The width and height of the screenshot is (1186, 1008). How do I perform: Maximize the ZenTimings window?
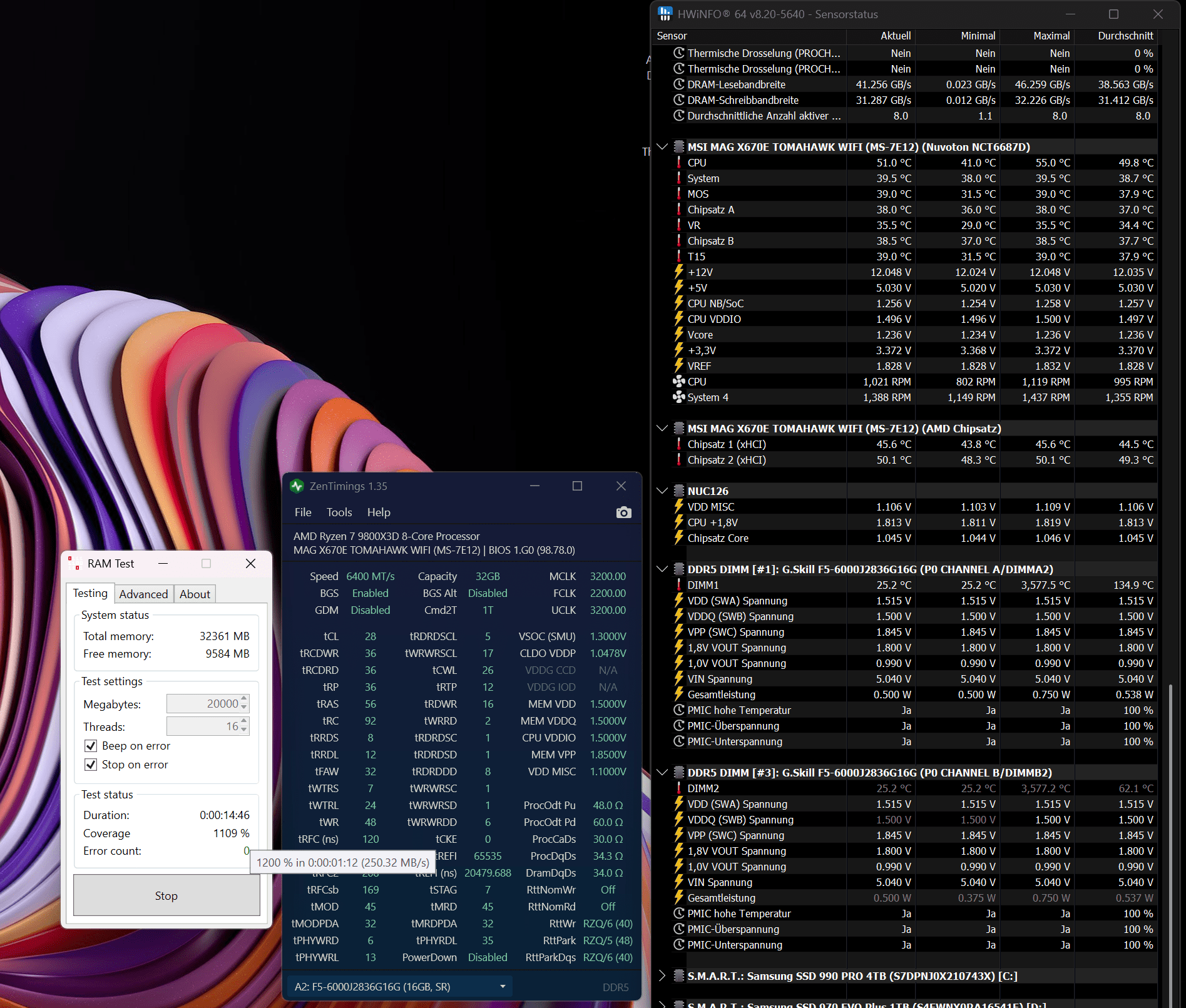pos(577,486)
